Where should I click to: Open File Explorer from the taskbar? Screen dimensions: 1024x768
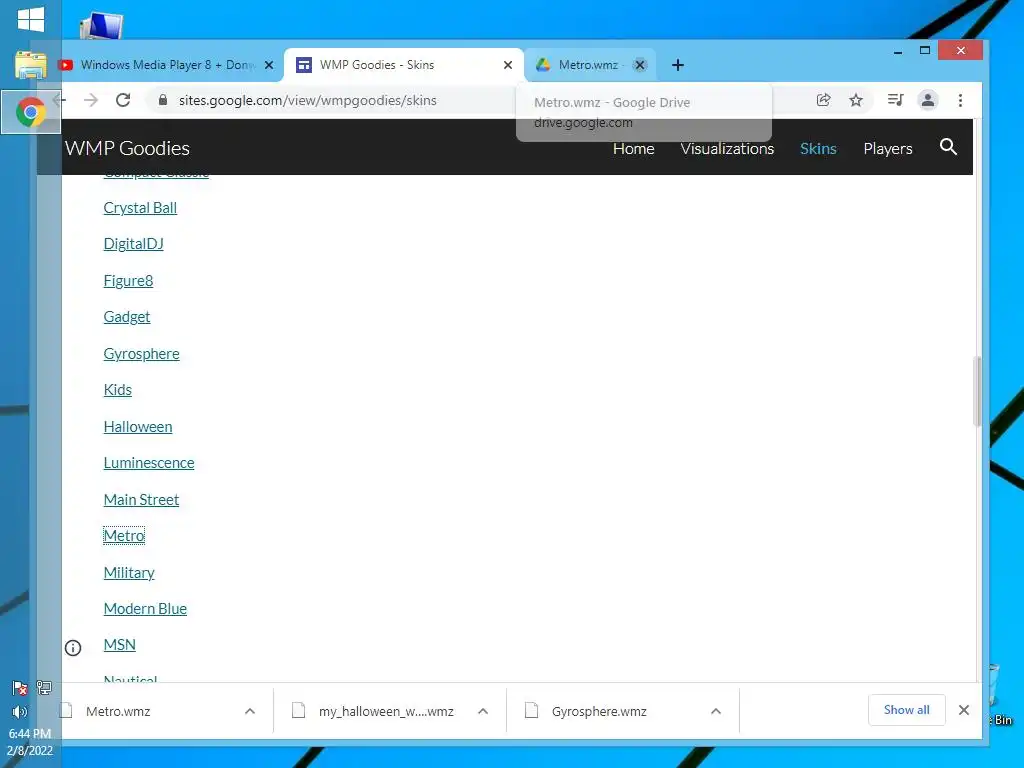[31, 65]
